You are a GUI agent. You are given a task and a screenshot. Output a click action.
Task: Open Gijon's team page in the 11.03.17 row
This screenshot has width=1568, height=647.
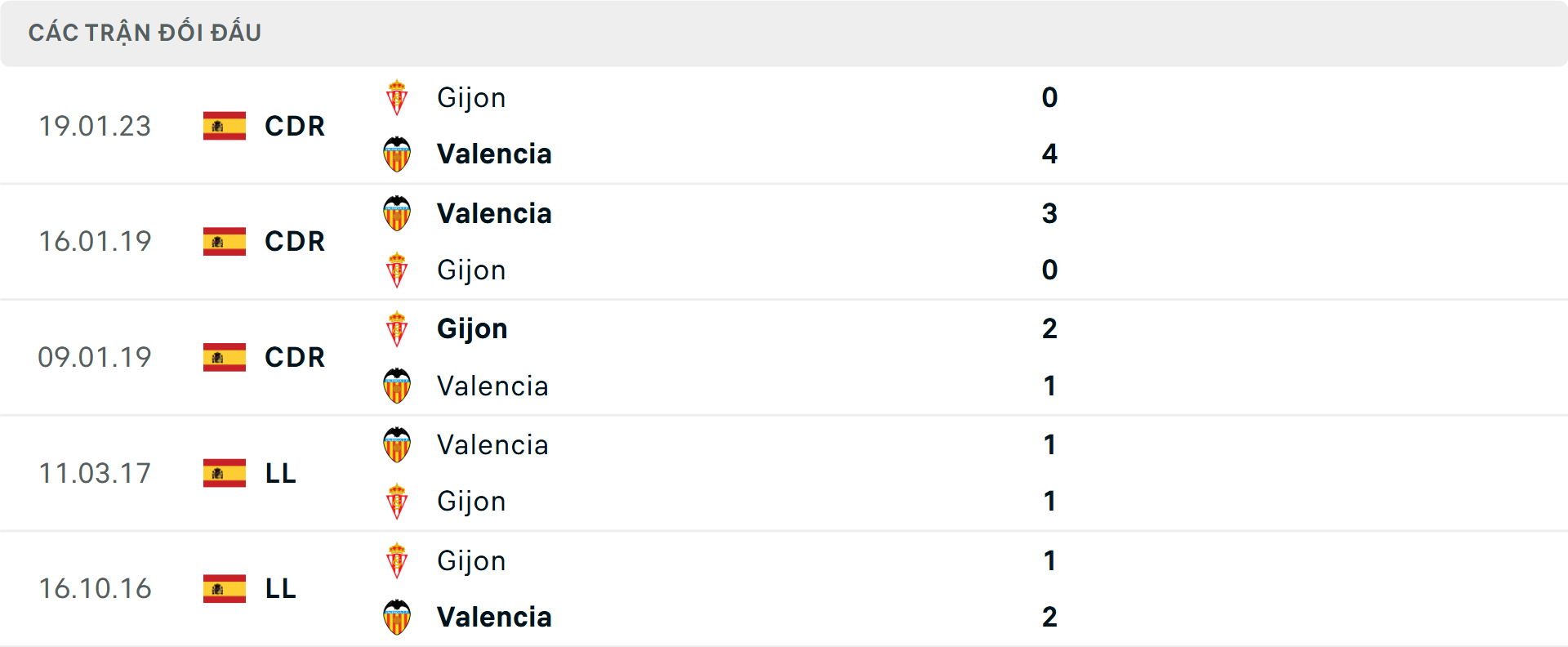point(471,501)
